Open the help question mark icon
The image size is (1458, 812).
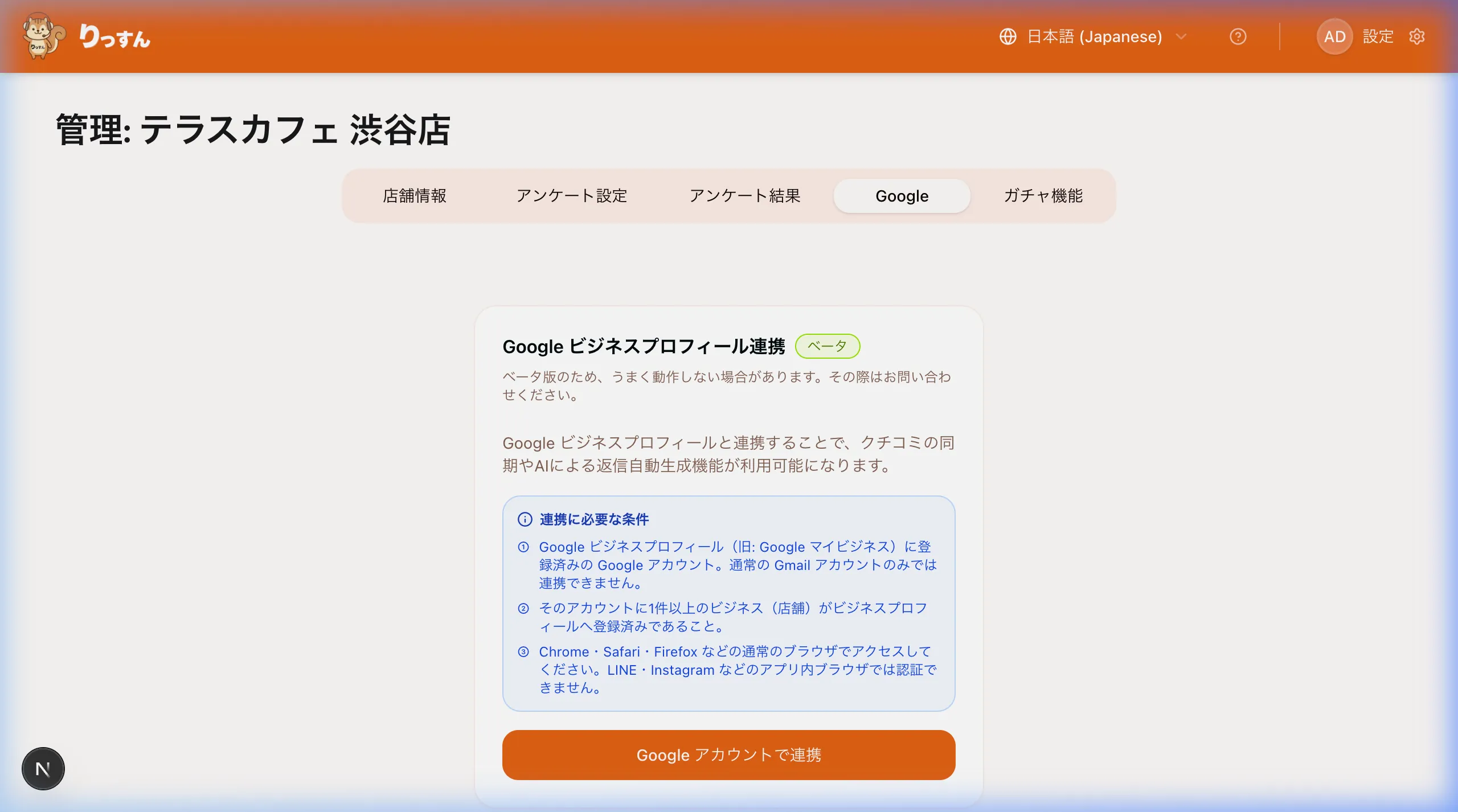tap(1238, 36)
